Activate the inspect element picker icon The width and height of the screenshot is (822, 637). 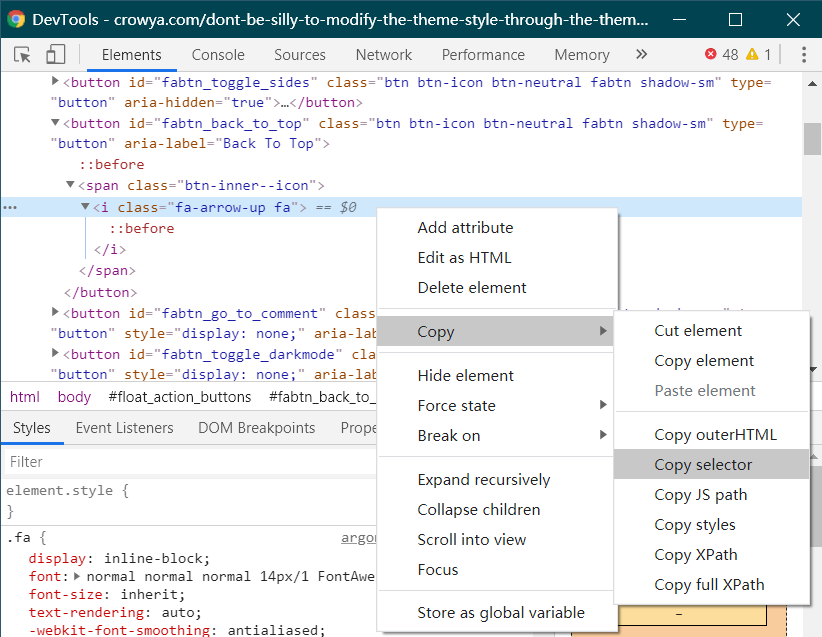22,55
